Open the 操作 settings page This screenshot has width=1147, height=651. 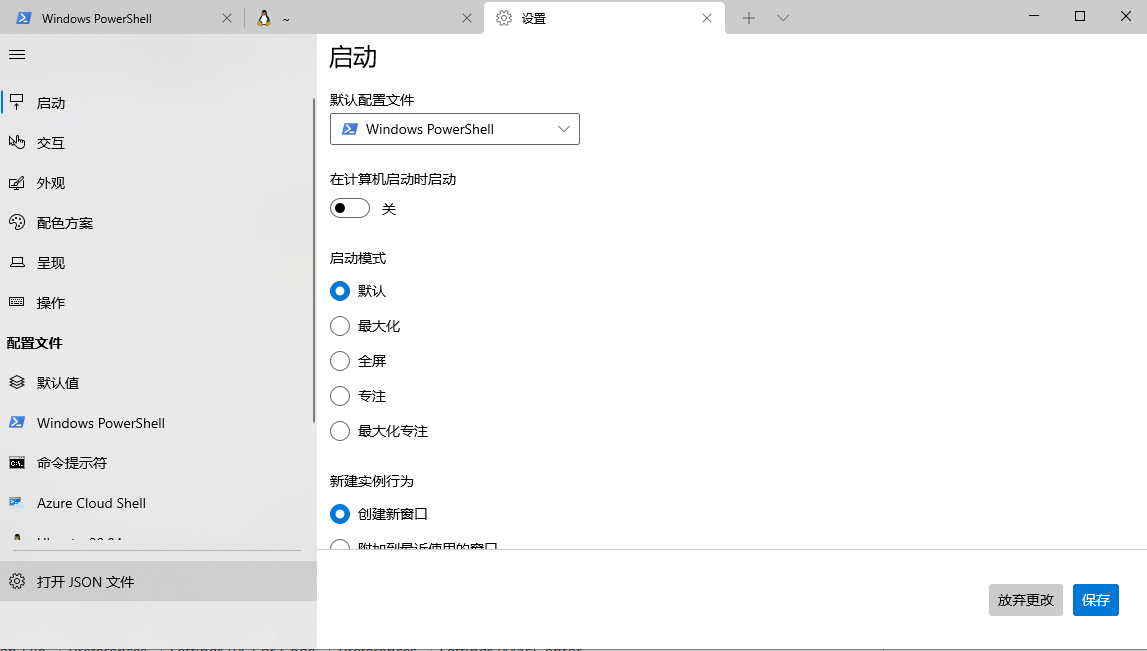158,303
